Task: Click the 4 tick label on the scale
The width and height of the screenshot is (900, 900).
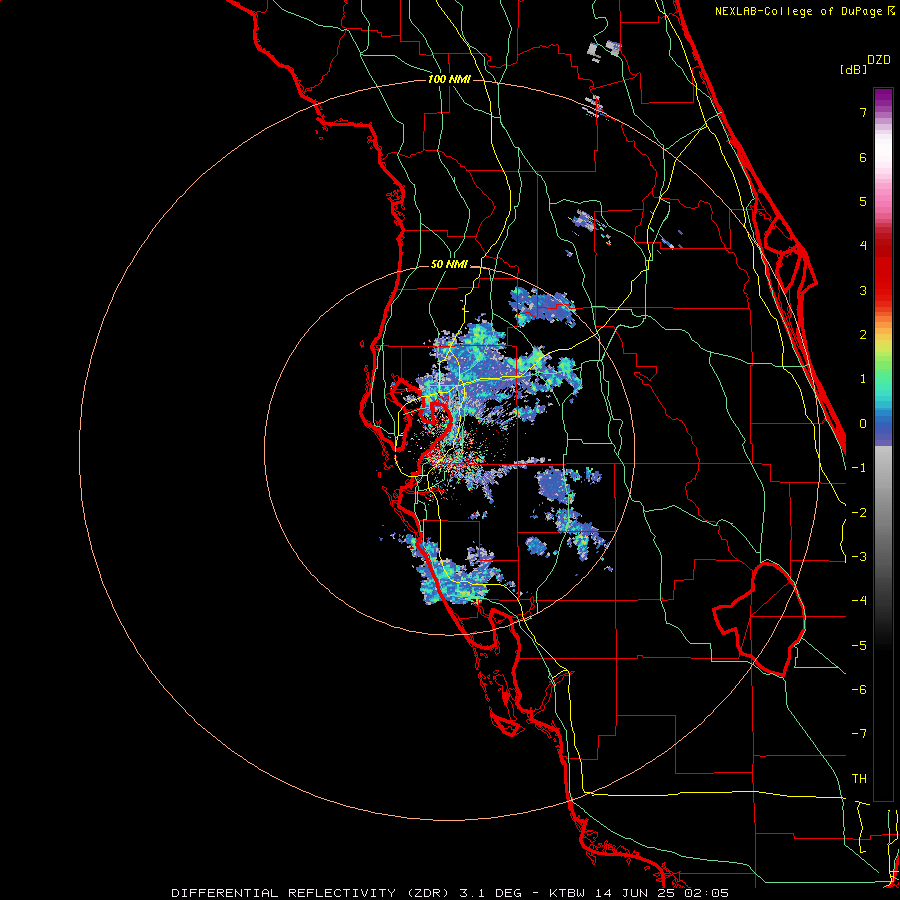Action: 863,246
